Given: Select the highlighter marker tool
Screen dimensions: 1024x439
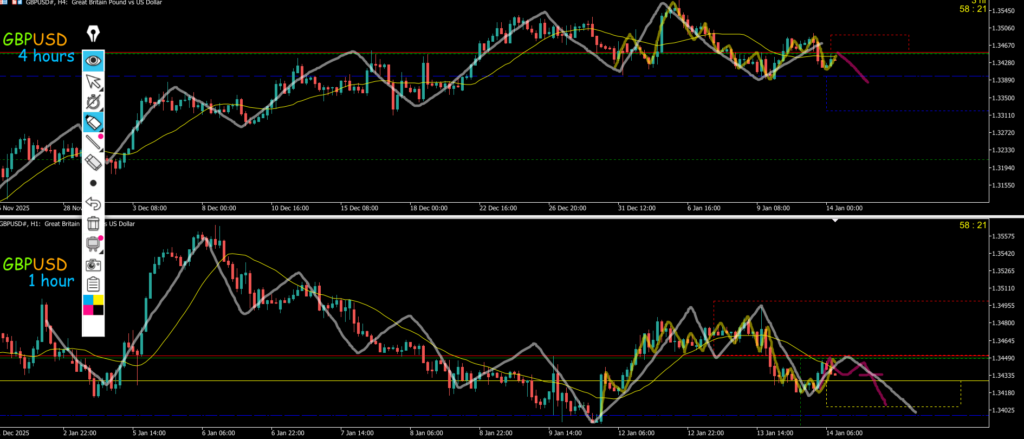Looking at the screenshot, I should 94,122.
